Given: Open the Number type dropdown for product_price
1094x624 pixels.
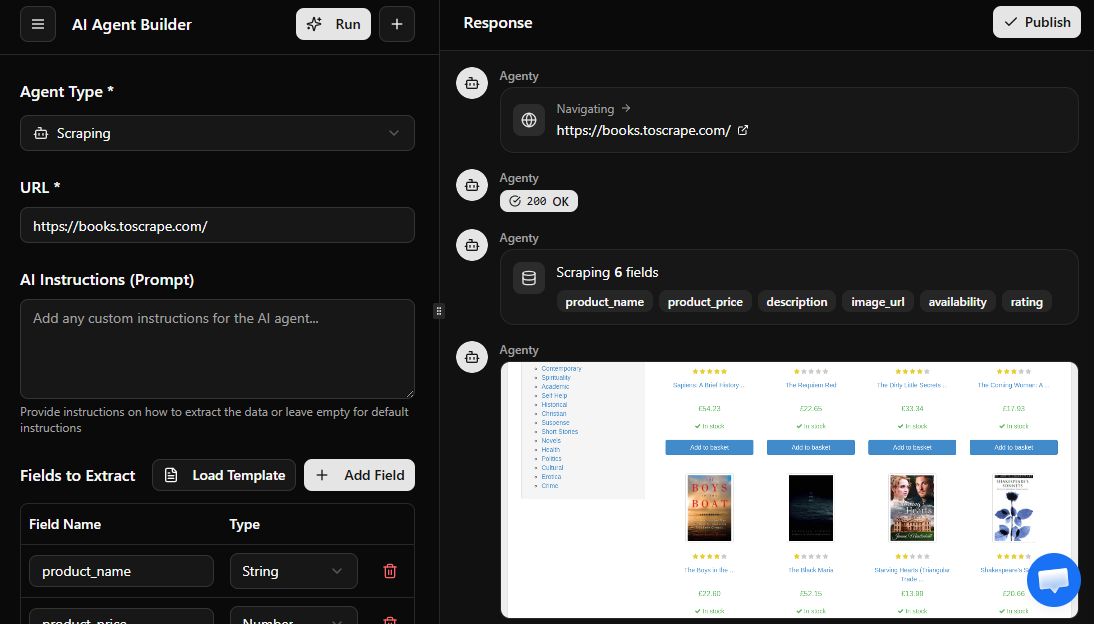Looking at the screenshot, I should click(x=293, y=618).
